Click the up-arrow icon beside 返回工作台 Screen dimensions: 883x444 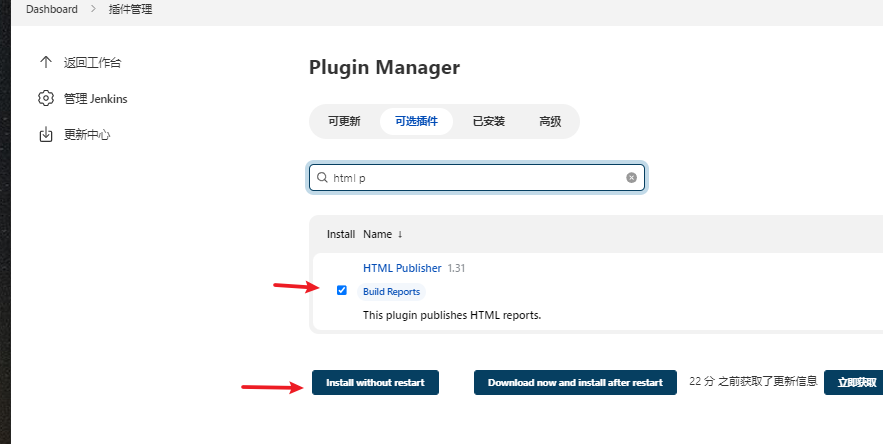click(46, 62)
